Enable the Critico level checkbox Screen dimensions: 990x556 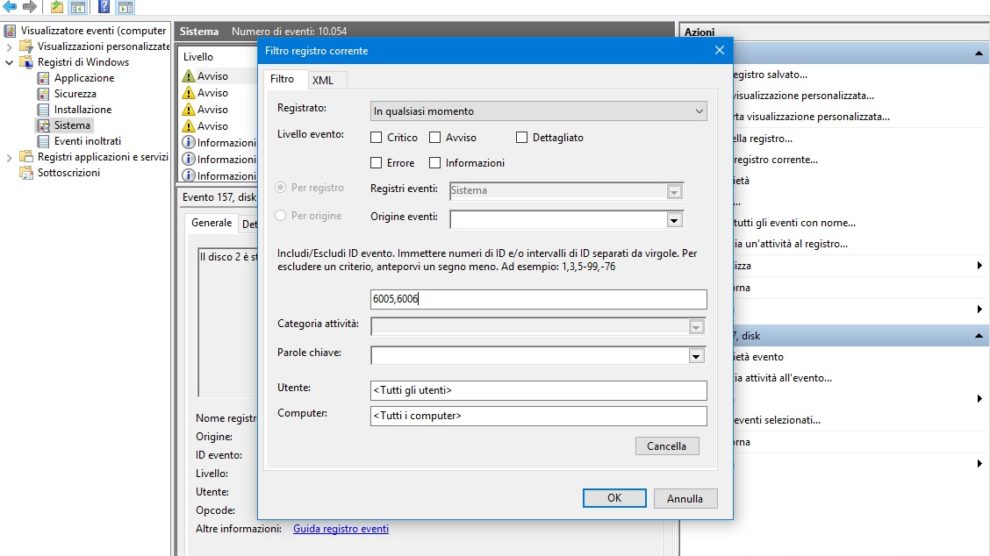(x=376, y=138)
